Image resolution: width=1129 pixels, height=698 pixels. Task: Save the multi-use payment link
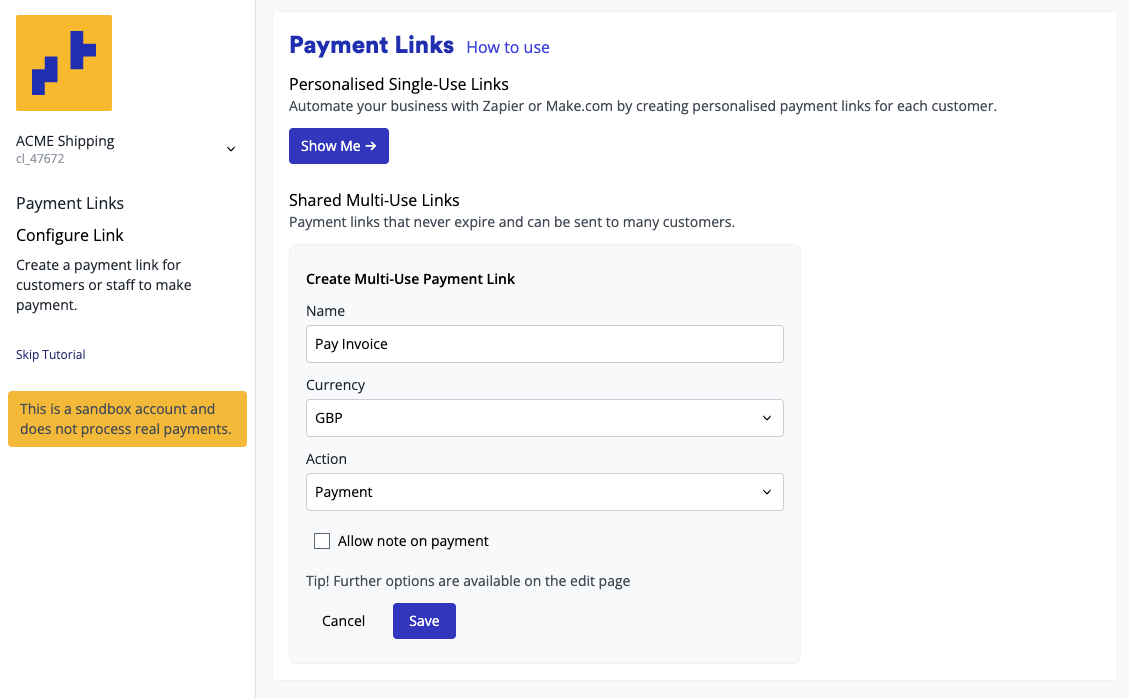click(424, 621)
